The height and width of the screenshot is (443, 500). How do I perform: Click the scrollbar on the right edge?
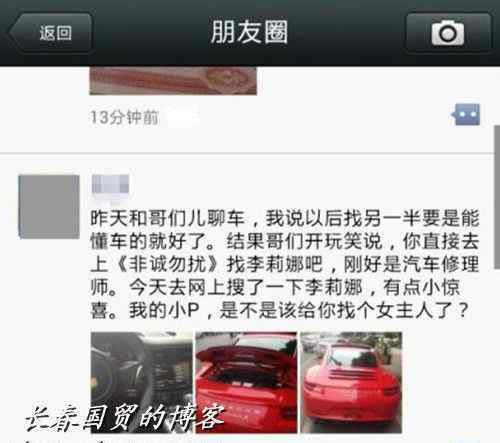[x=497, y=197]
